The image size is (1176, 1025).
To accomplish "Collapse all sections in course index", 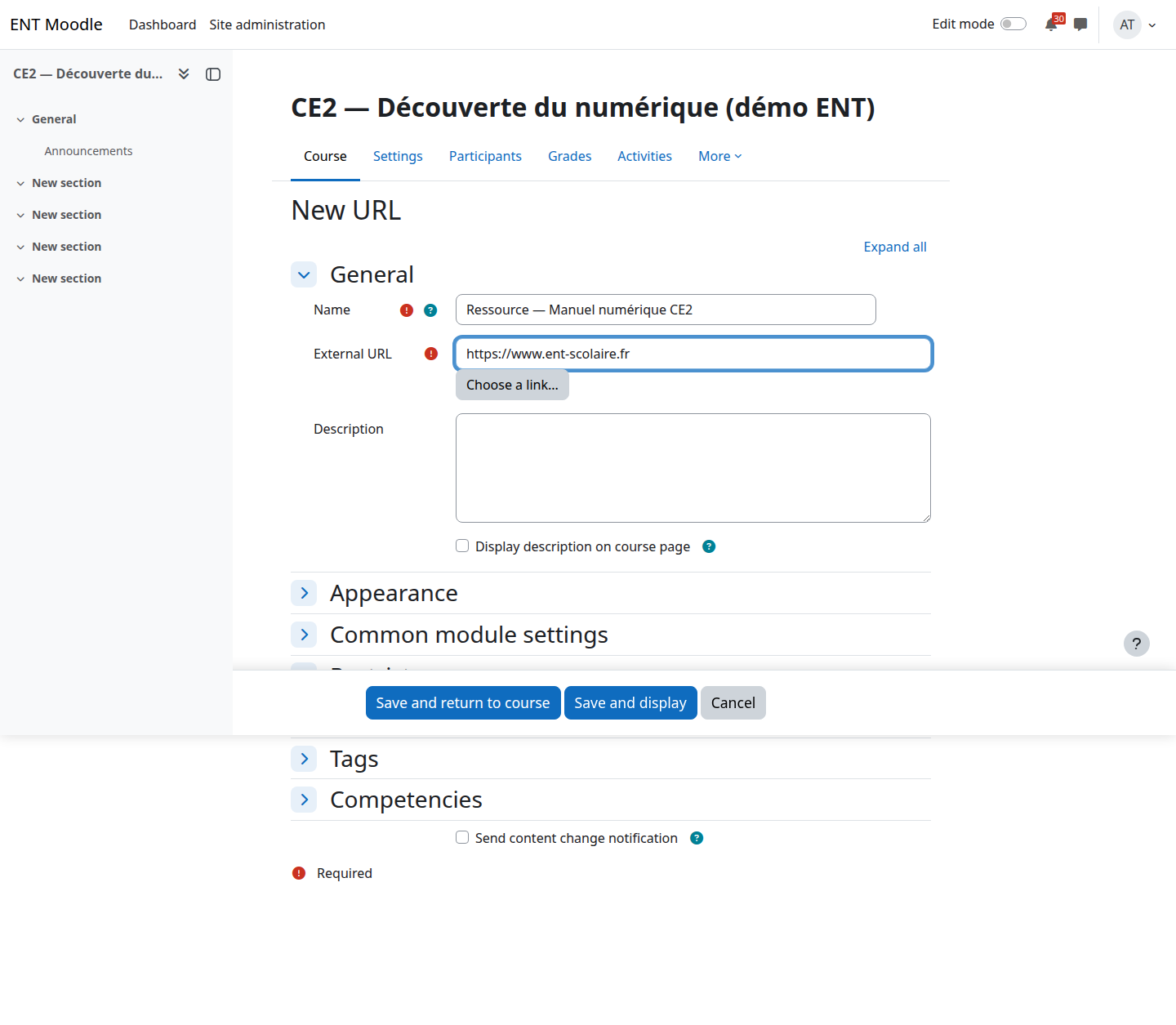I will (184, 74).
